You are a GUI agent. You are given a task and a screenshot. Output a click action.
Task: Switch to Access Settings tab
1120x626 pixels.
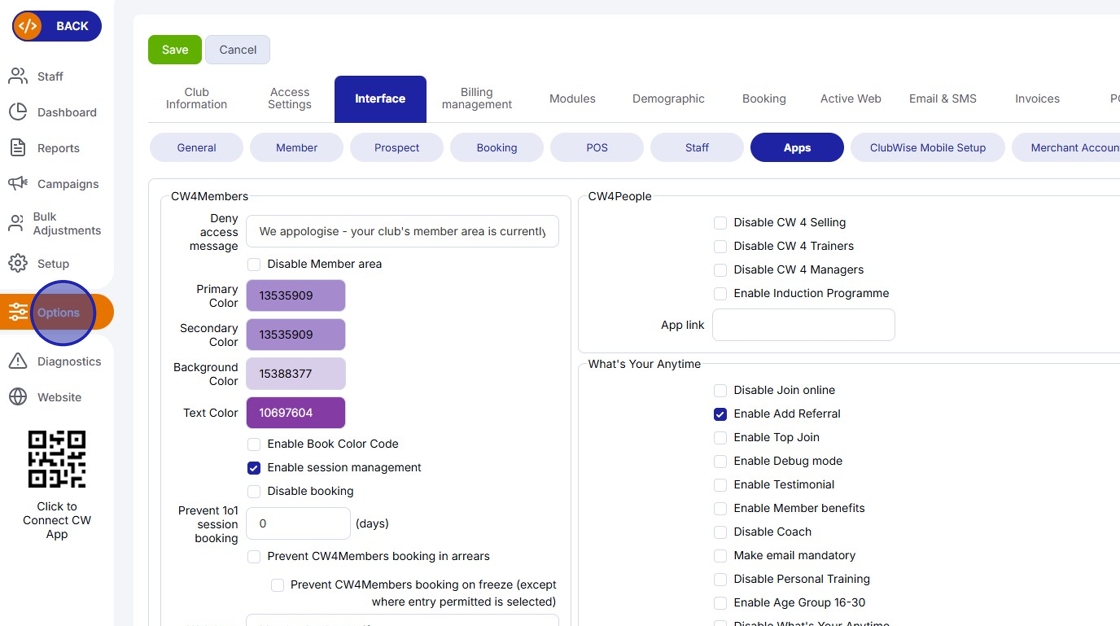tap(289, 99)
